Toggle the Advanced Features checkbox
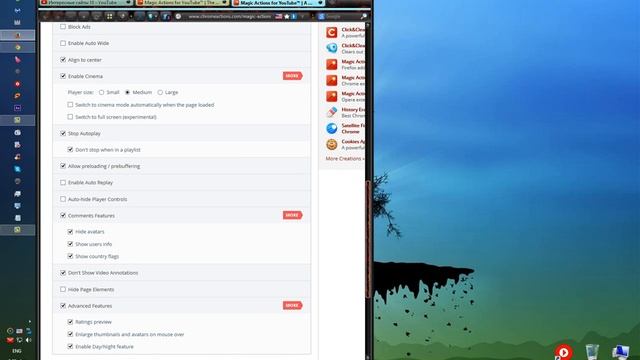The image size is (640, 360). pyautogui.click(x=63, y=306)
